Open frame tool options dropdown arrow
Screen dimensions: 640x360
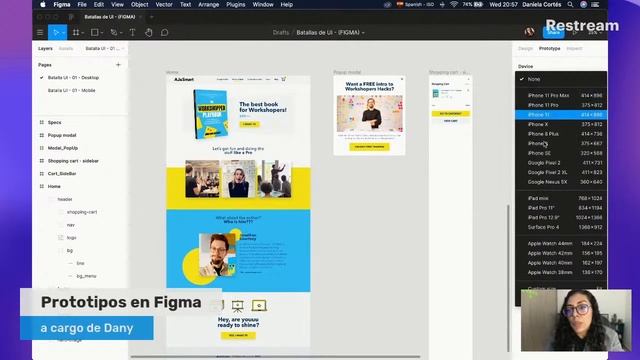[x=82, y=33]
